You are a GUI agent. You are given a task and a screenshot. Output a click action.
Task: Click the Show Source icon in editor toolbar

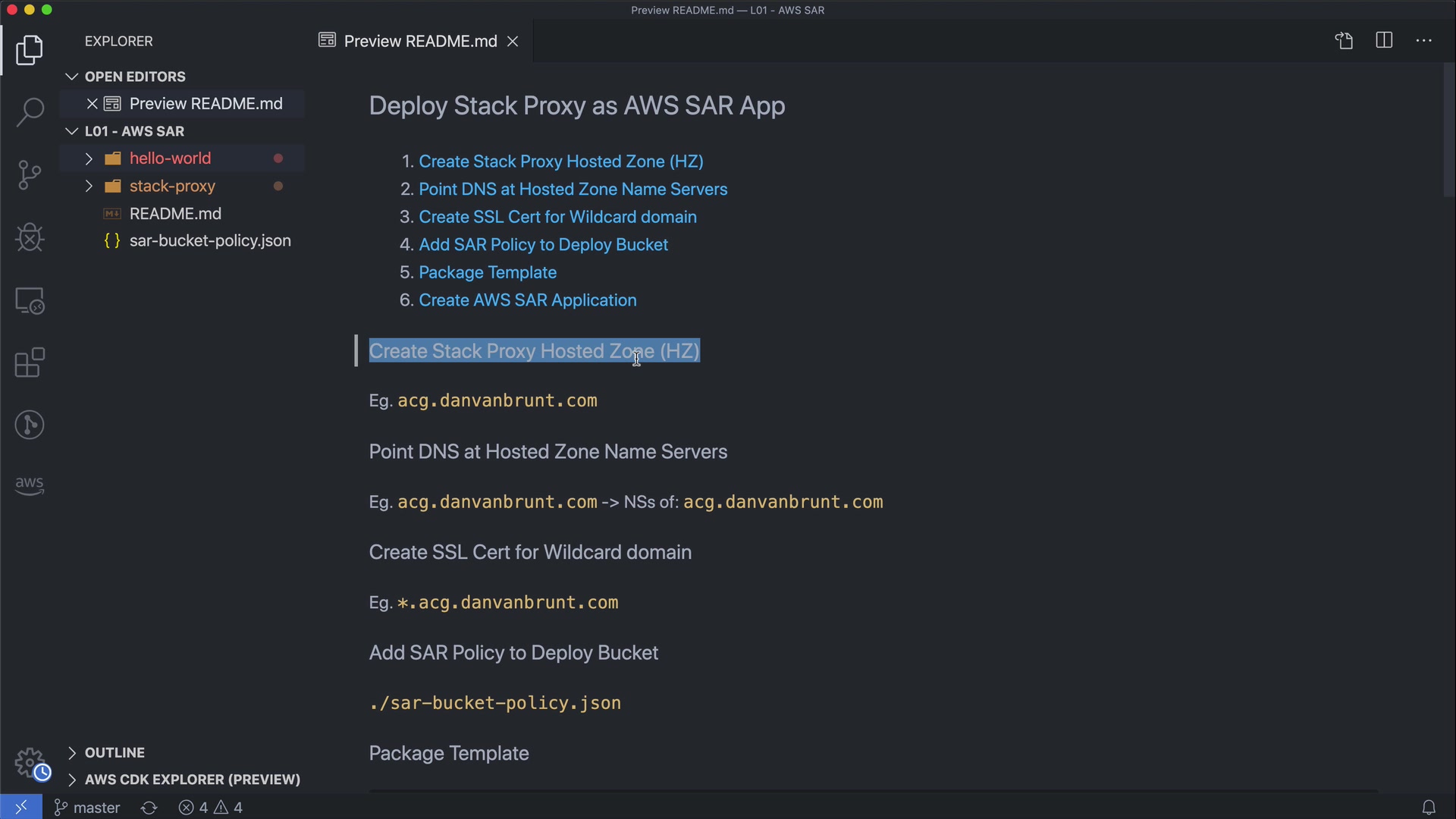(x=1344, y=41)
